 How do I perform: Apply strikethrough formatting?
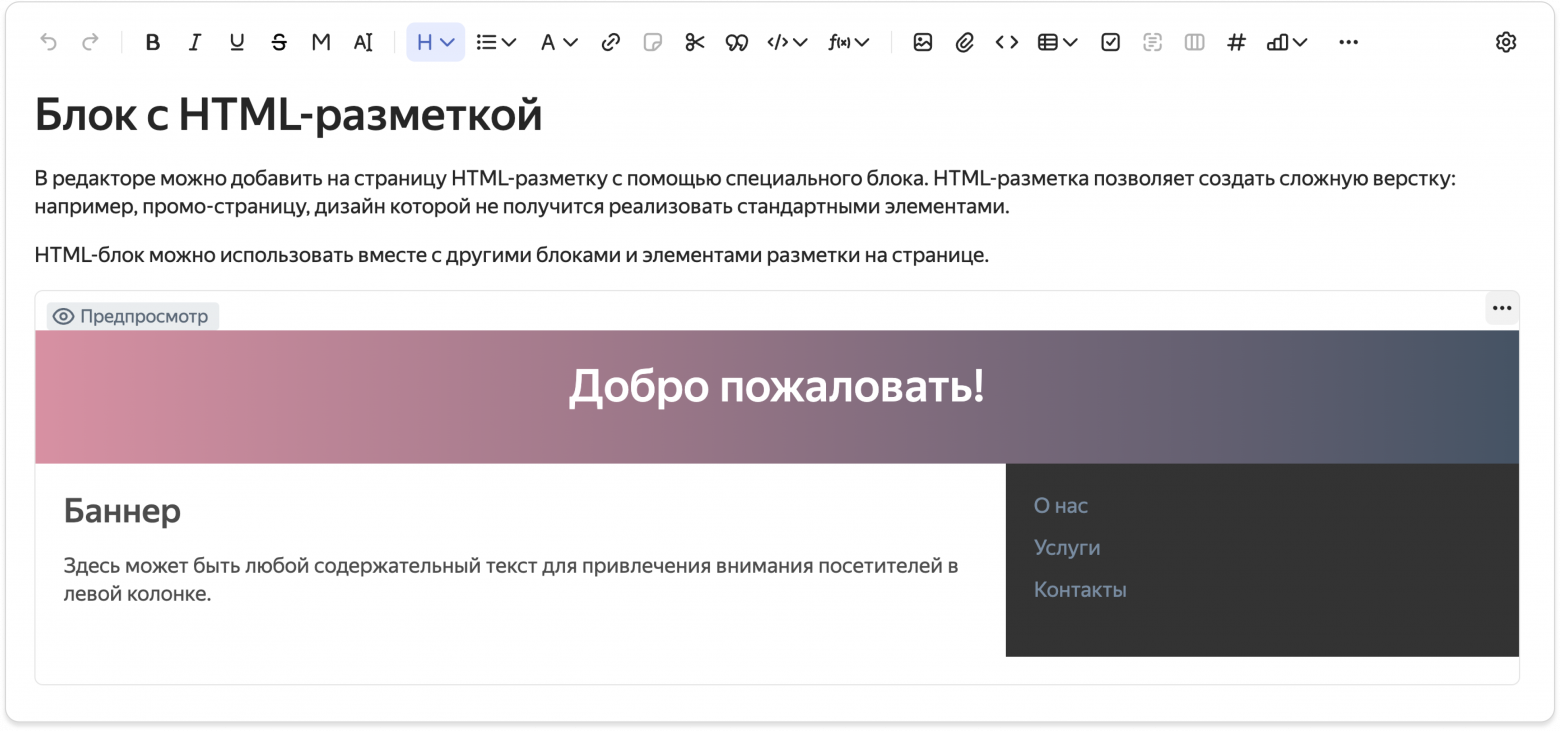click(279, 42)
